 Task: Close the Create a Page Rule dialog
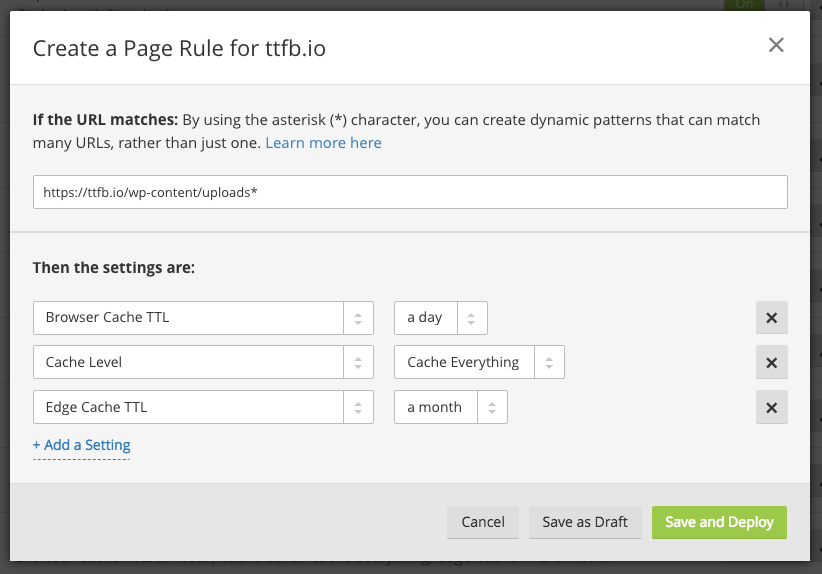point(776,45)
